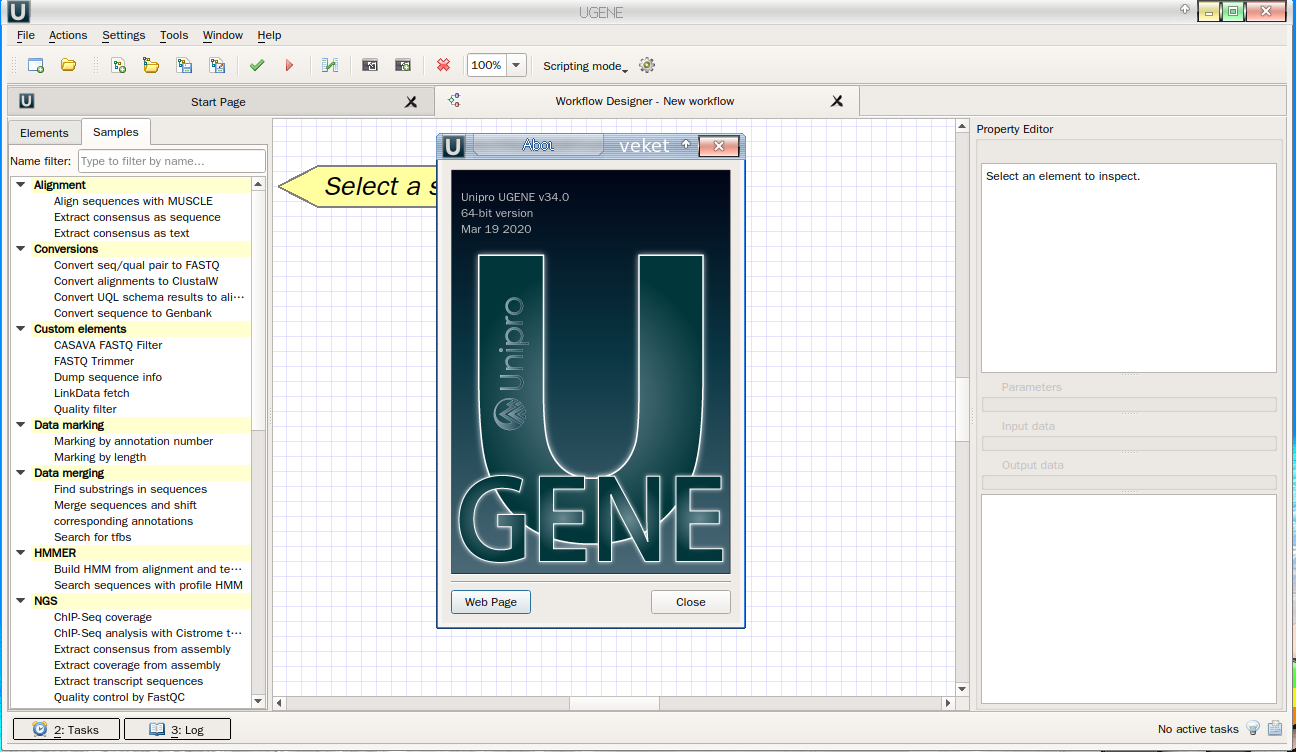1296x752 pixels.
Task: Select Search for tfbs sample
Action: [92, 537]
